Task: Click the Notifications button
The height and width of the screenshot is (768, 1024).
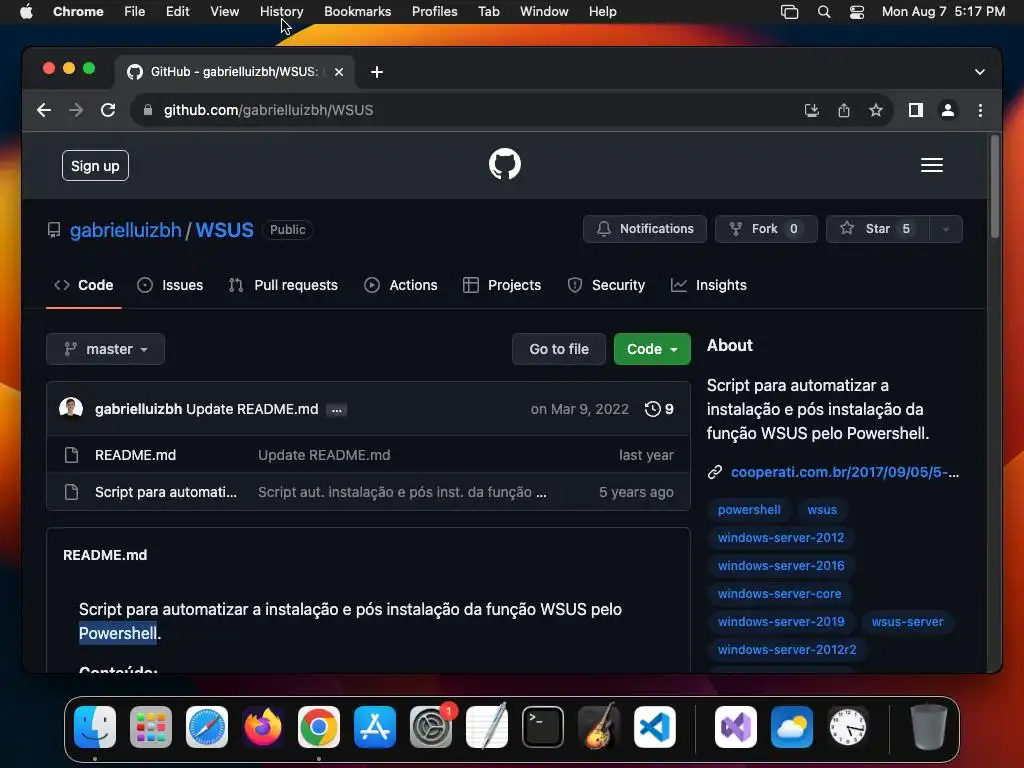Action: (645, 229)
